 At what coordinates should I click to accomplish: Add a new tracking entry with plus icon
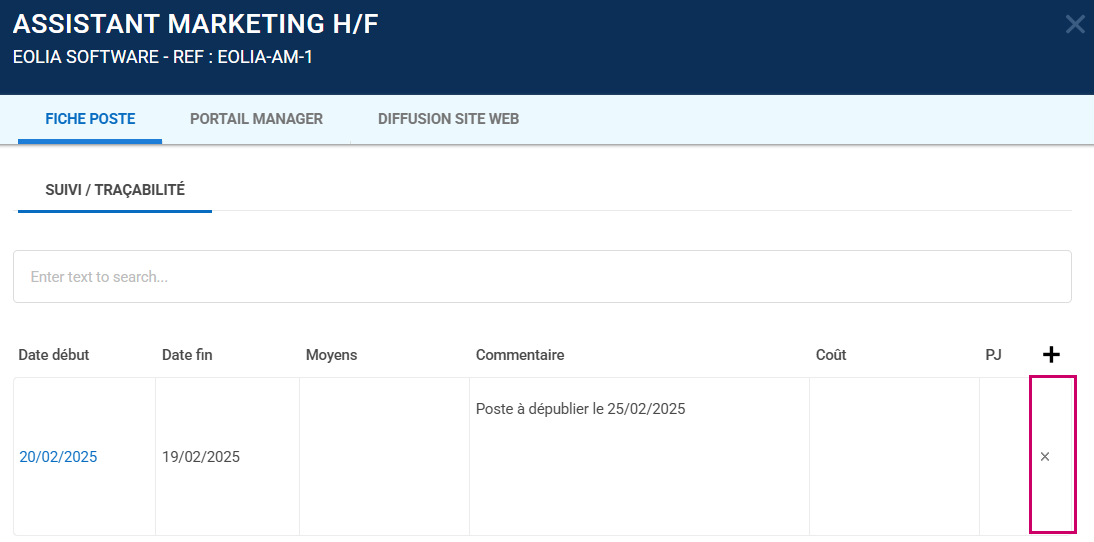[x=1051, y=354]
